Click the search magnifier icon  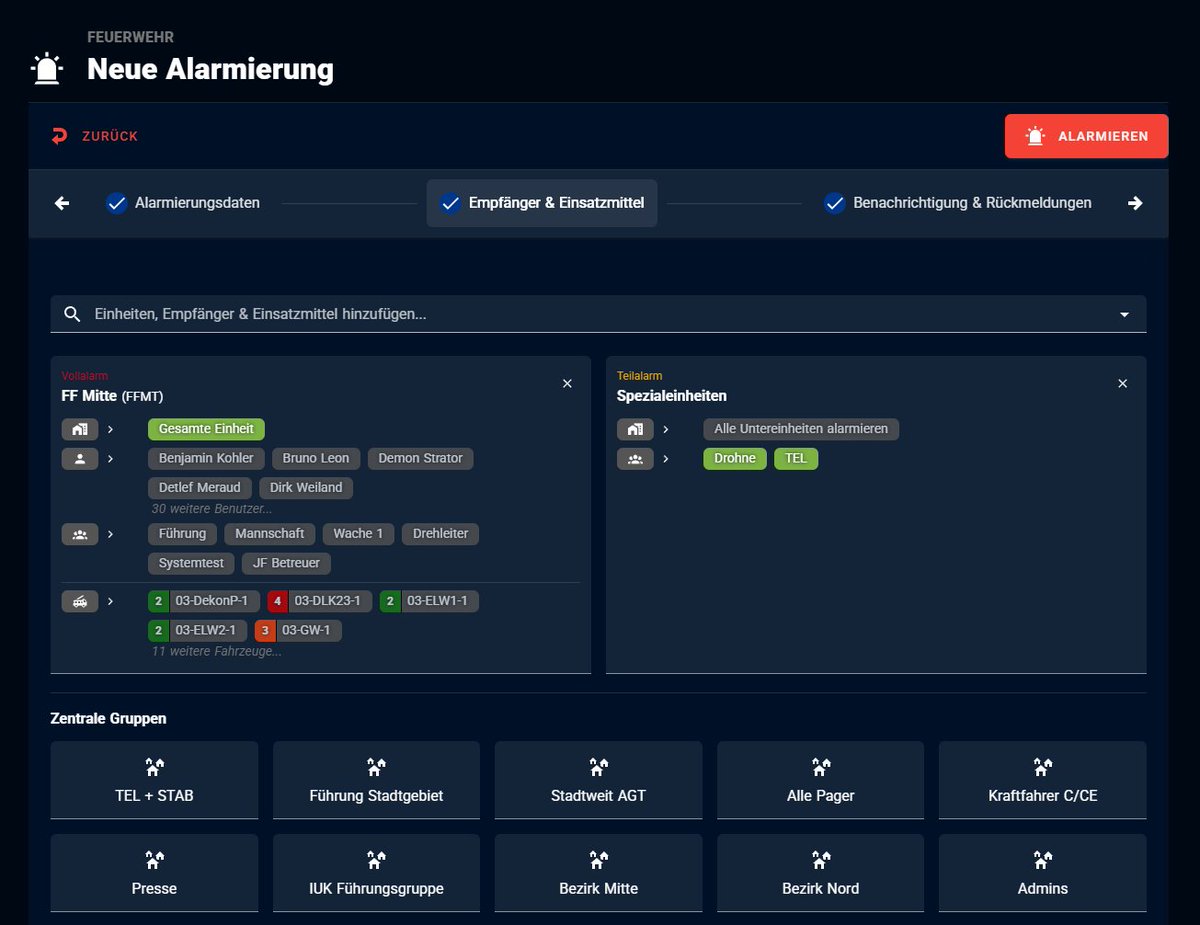click(x=72, y=314)
